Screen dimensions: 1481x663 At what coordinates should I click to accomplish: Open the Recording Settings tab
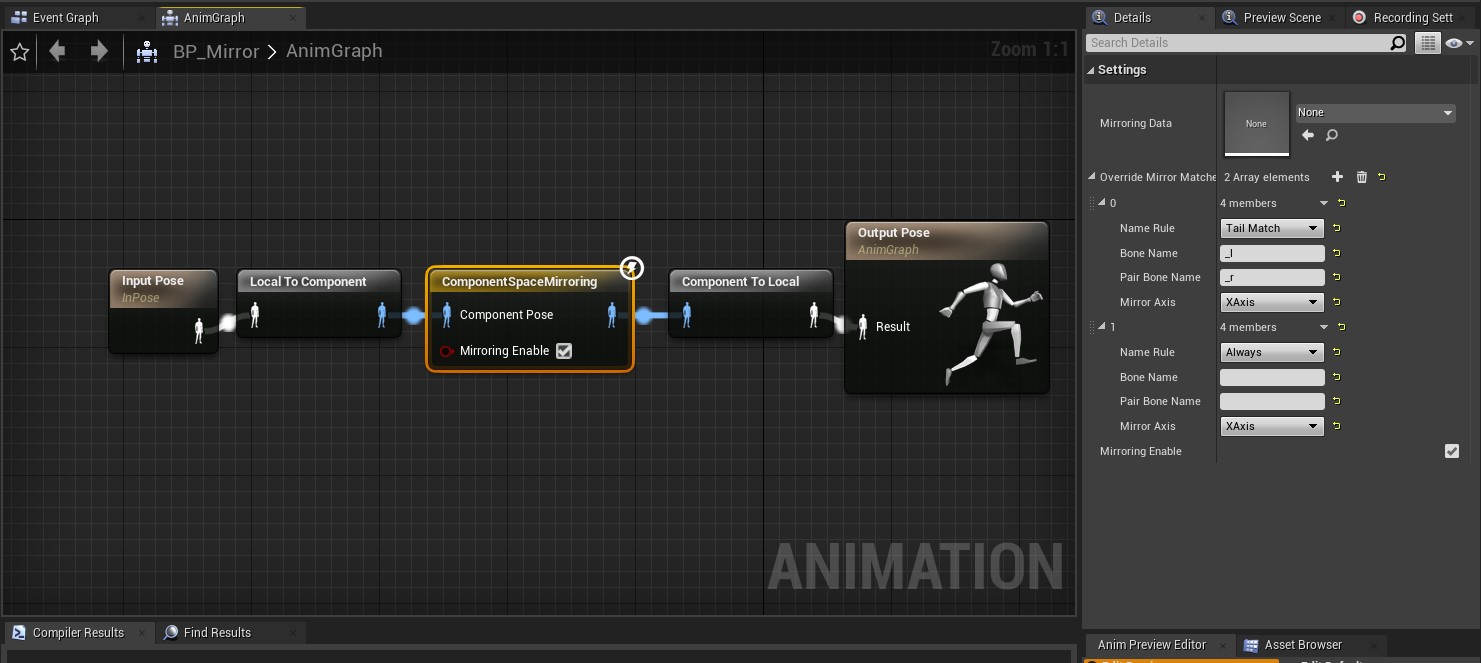pos(1412,18)
